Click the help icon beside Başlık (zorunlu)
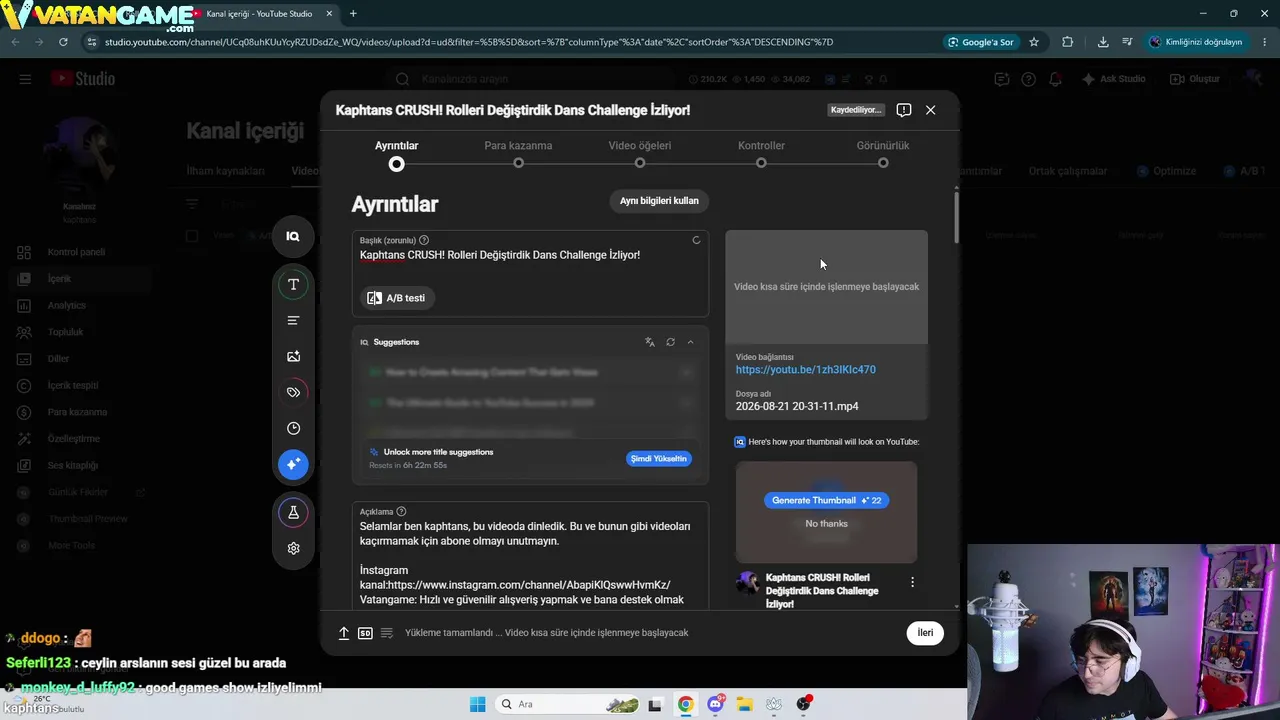Image resolution: width=1280 pixels, height=720 pixels. coord(424,240)
